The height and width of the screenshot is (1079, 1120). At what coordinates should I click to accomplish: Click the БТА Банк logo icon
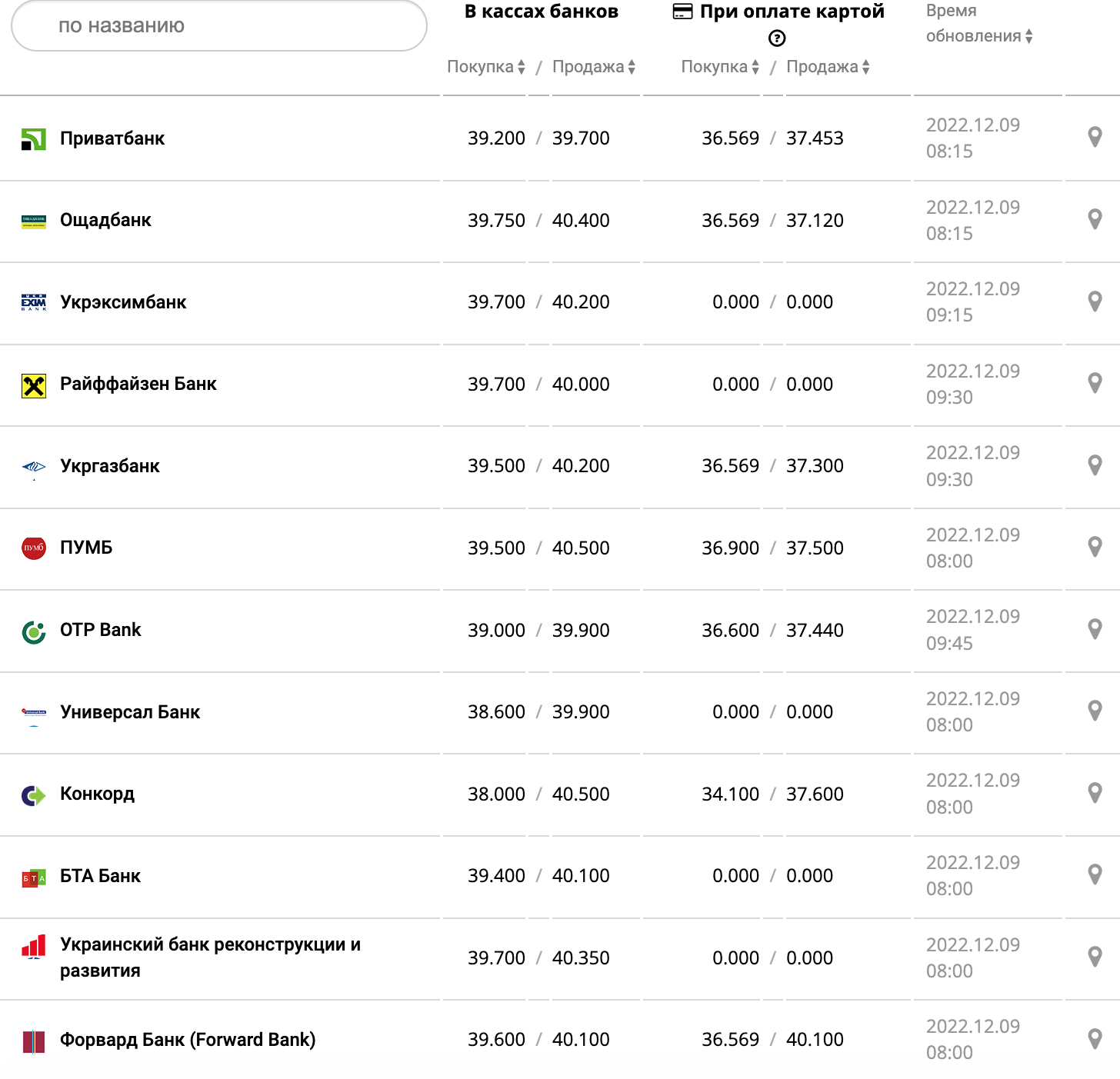34,877
